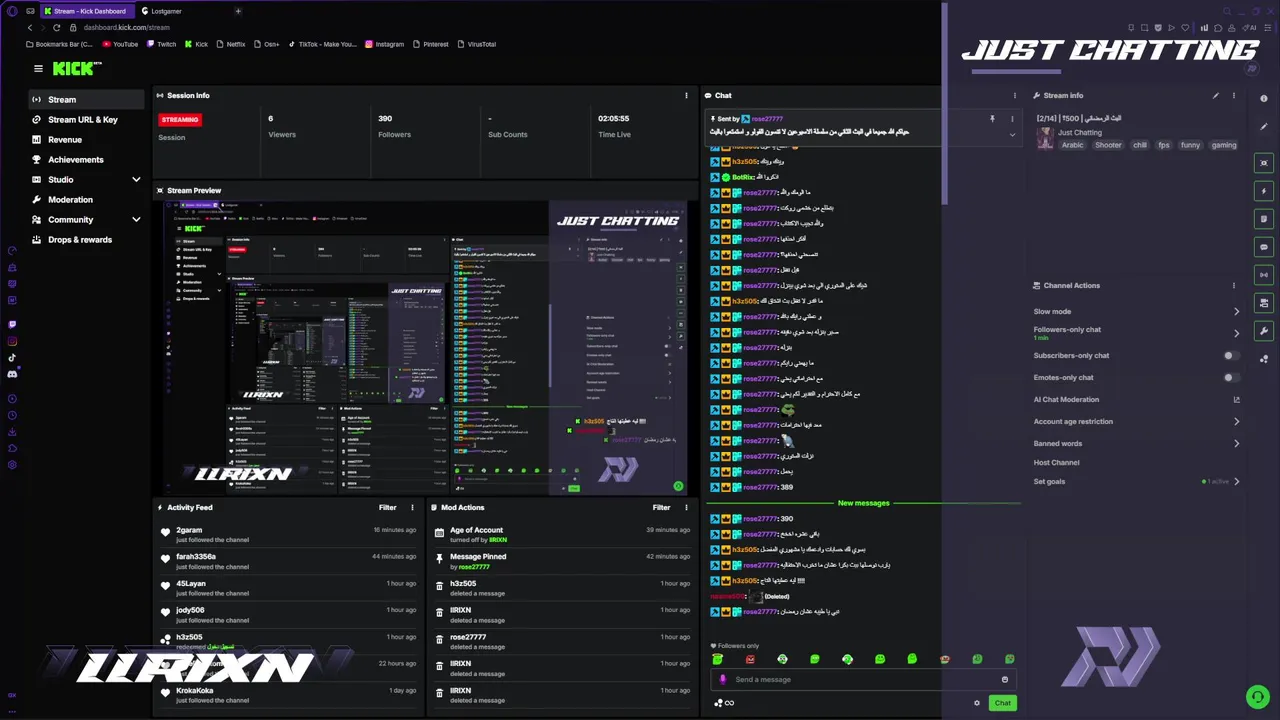Click the browser heart favorites icon
This screenshot has width=1280, height=720.
coord(1186,27)
